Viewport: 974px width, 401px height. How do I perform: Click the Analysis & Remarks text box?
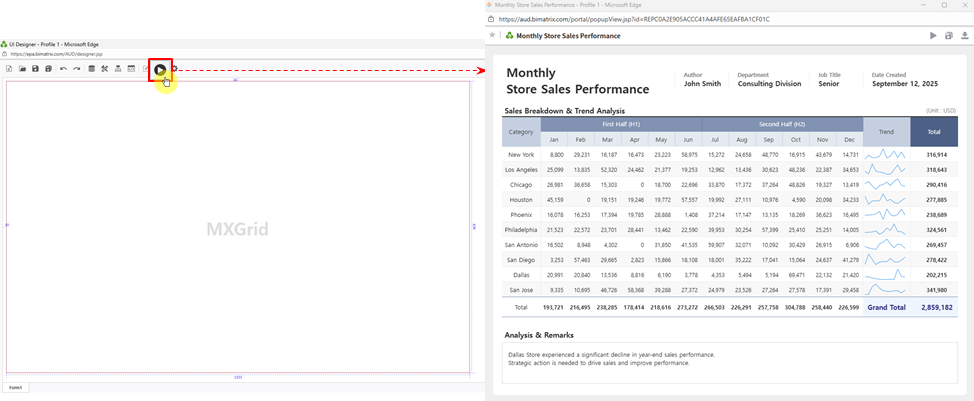(731, 363)
